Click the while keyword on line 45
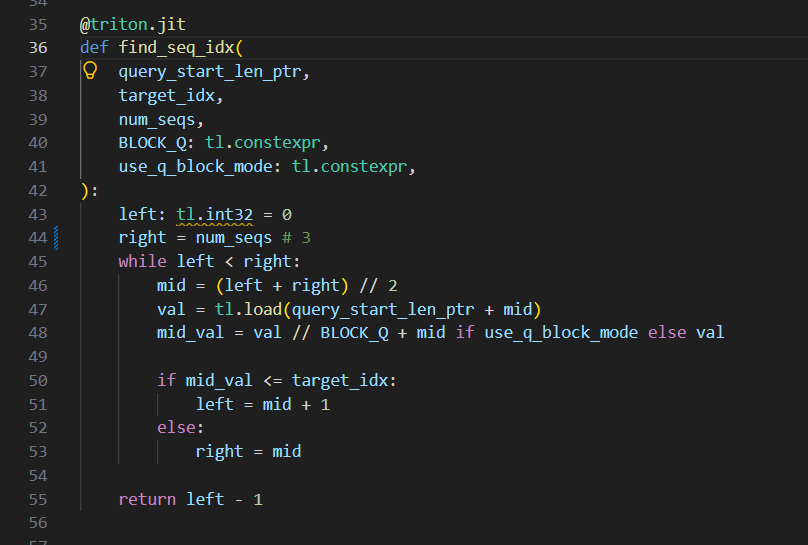The height and width of the screenshot is (545, 808). [x=143, y=262]
